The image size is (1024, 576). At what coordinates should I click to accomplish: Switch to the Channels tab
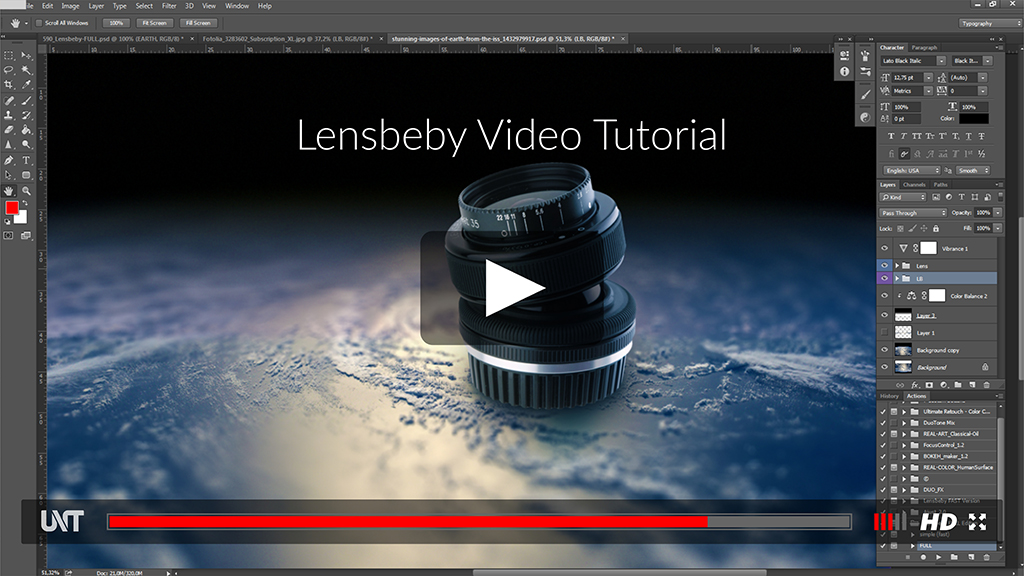point(914,185)
